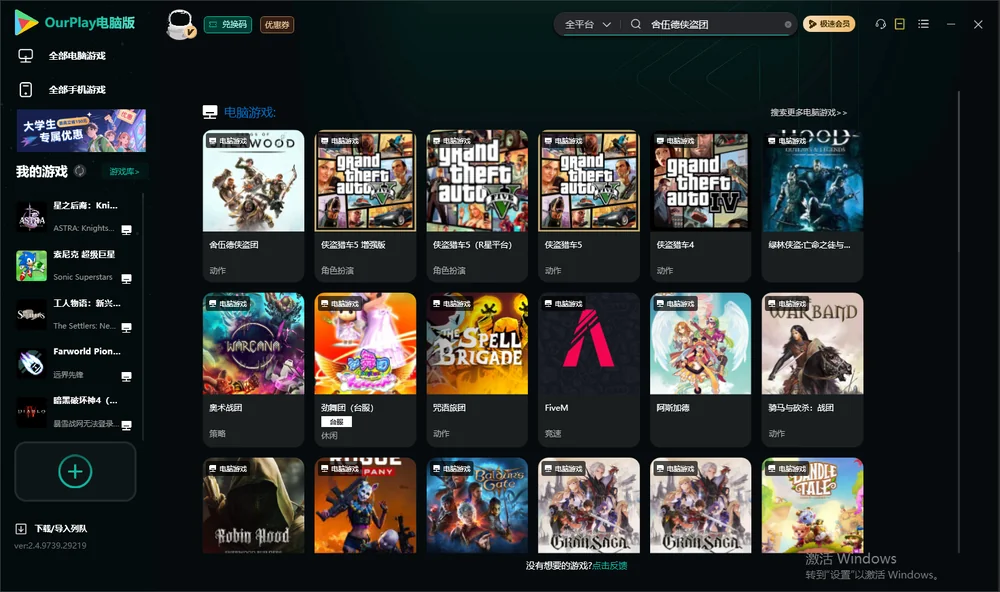Select 索尼克 超级巨星 in my games

coord(75,265)
